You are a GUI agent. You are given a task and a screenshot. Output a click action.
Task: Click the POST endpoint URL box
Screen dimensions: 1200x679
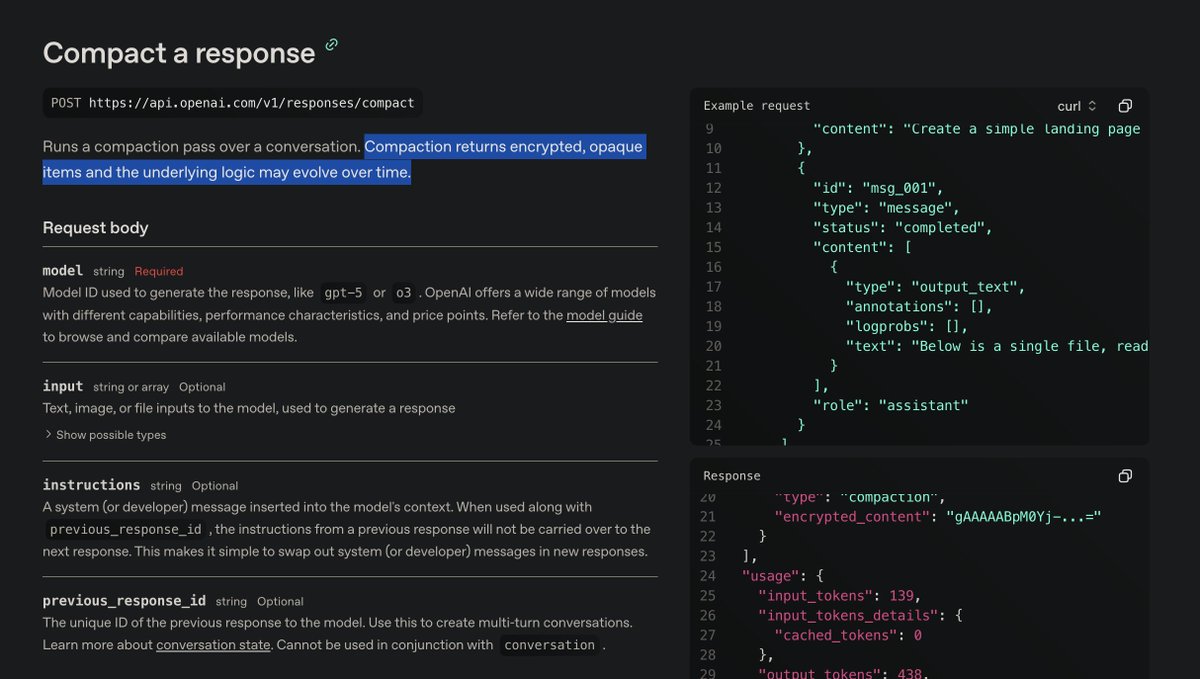[233, 103]
